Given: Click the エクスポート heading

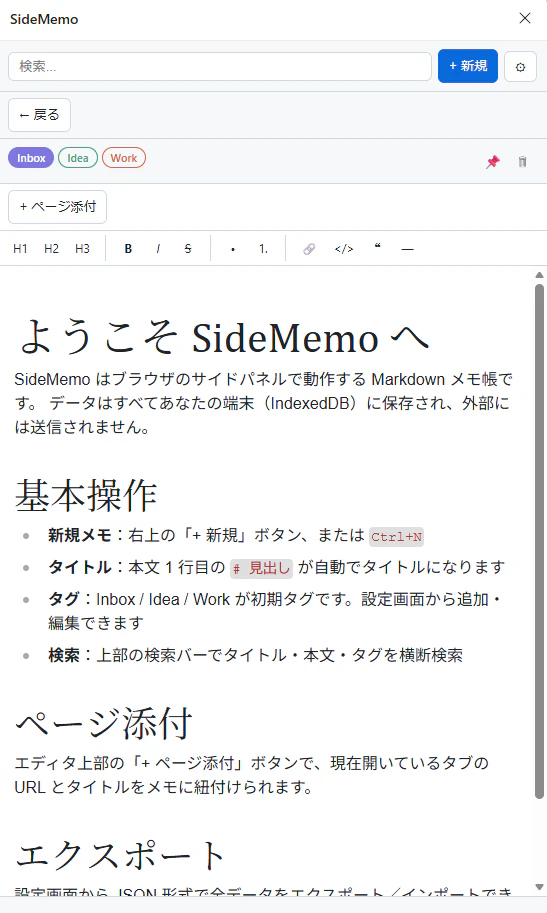Looking at the screenshot, I should tap(120, 855).
